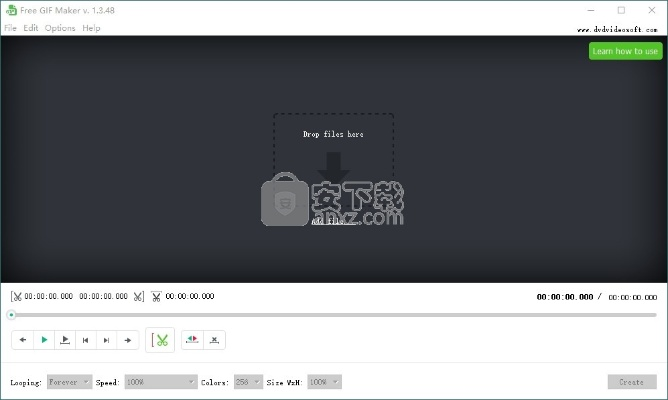Click the Learn how to use button
This screenshot has height=400, width=668.
pos(625,51)
